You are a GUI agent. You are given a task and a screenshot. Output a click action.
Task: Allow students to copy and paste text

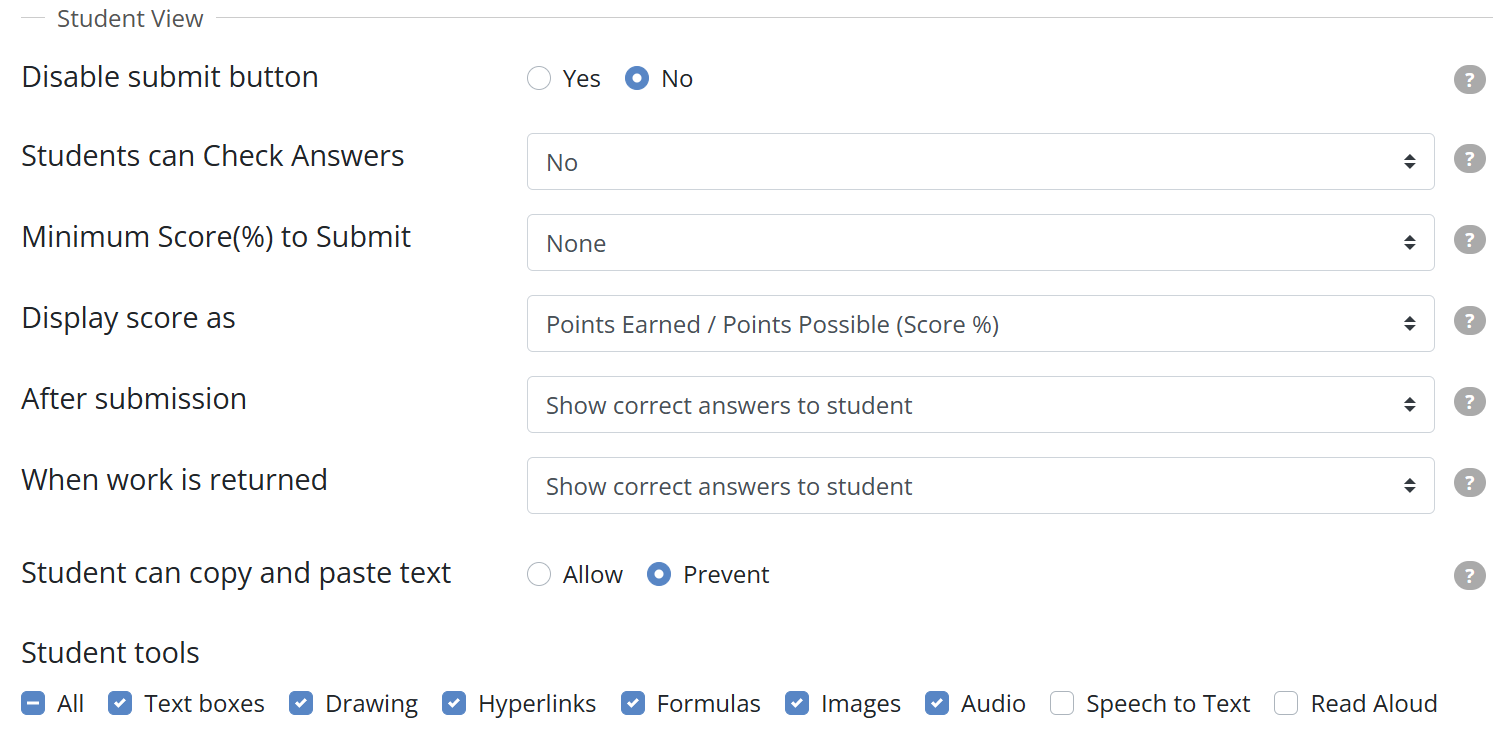tap(539, 575)
